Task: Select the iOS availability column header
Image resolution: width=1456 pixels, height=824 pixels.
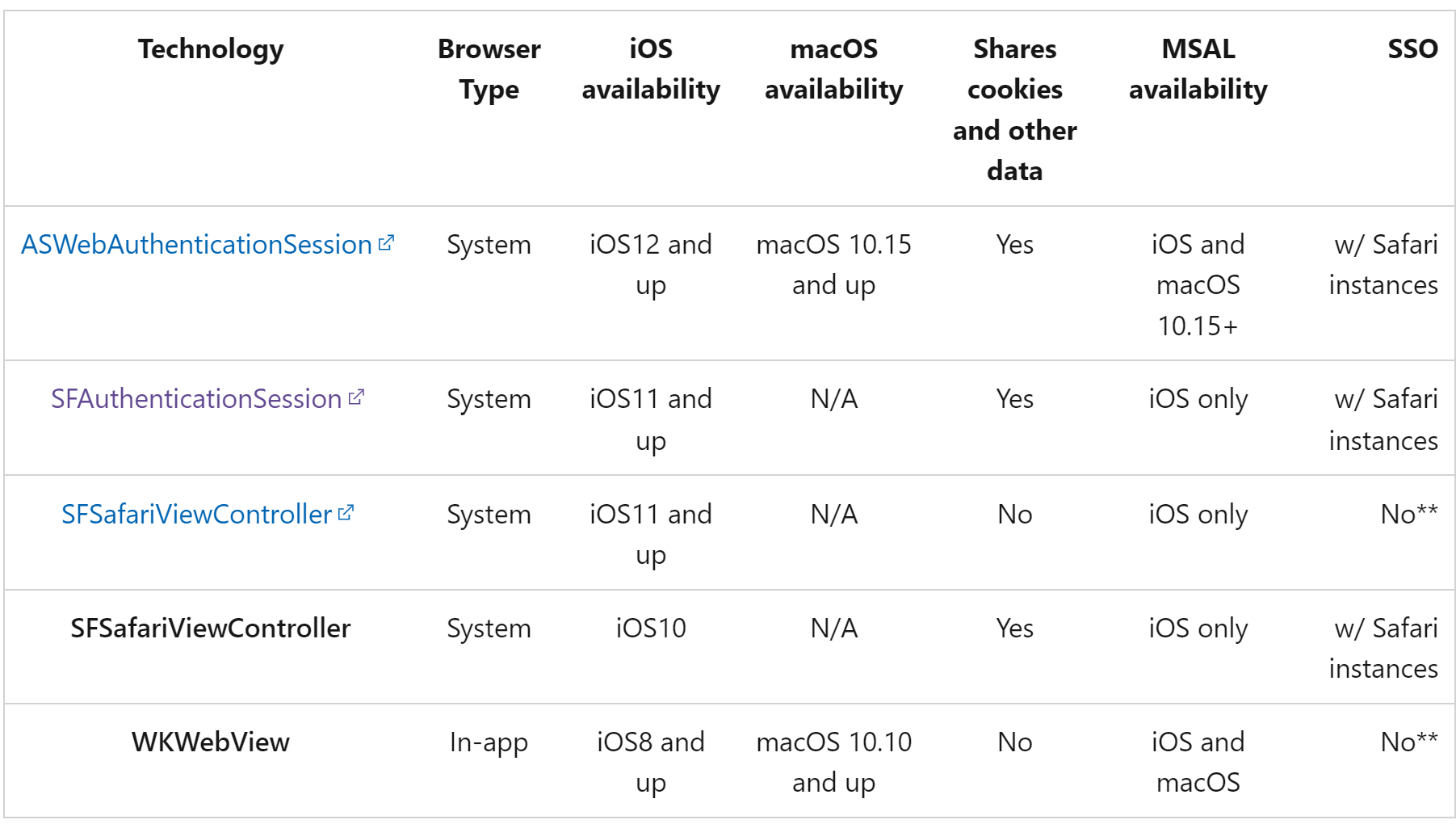Action: pyautogui.click(x=651, y=69)
